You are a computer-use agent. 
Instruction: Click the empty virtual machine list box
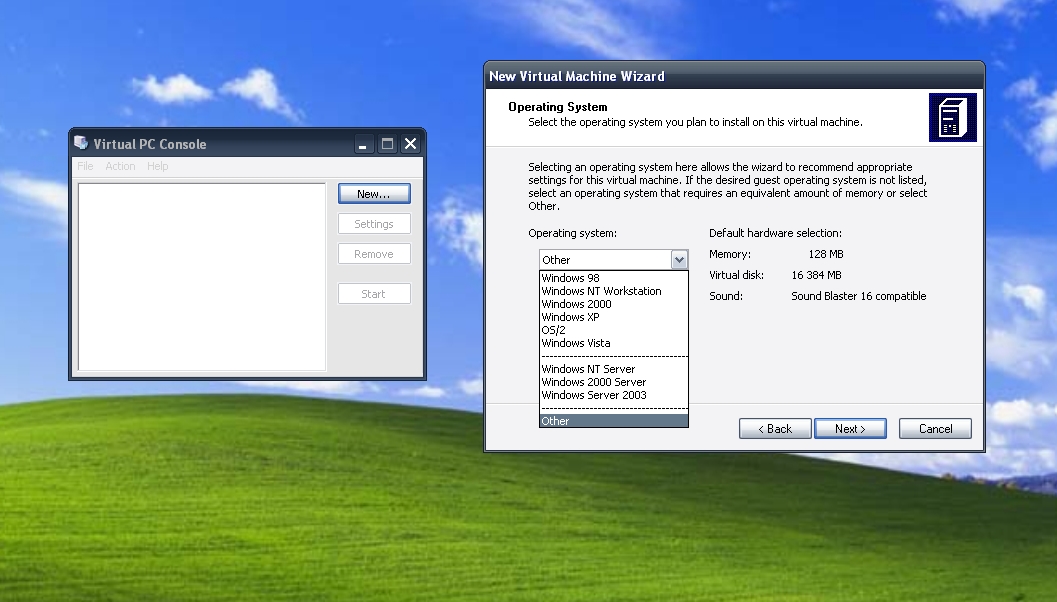[x=202, y=276]
